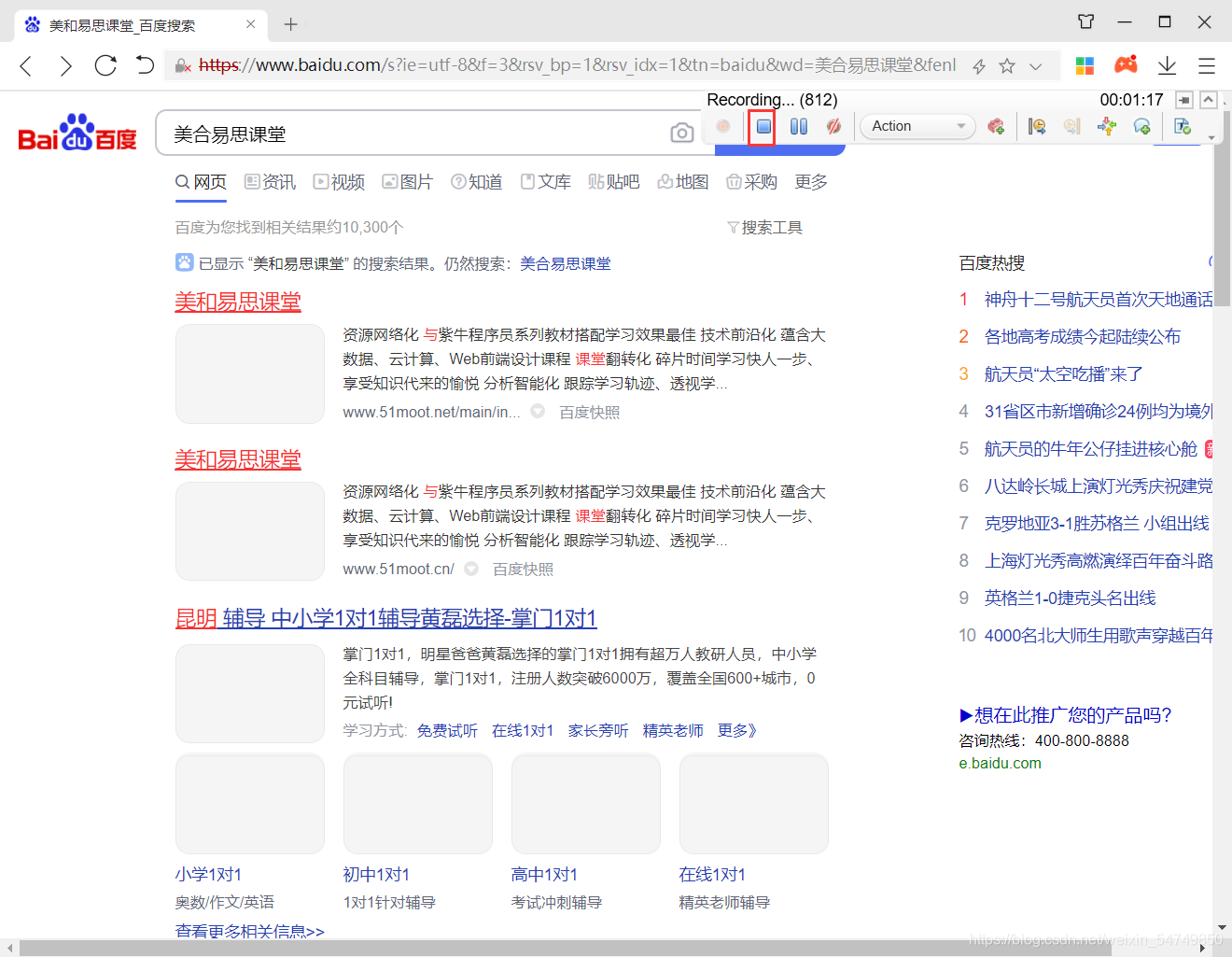Open the browser downloads icon
This screenshot has width=1232, height=957.
tap(1167, 65)
